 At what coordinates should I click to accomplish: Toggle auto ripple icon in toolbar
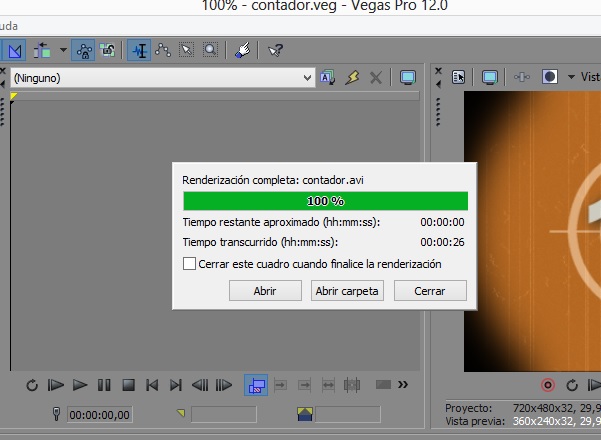pyautogui.click(x=42, y=51)
